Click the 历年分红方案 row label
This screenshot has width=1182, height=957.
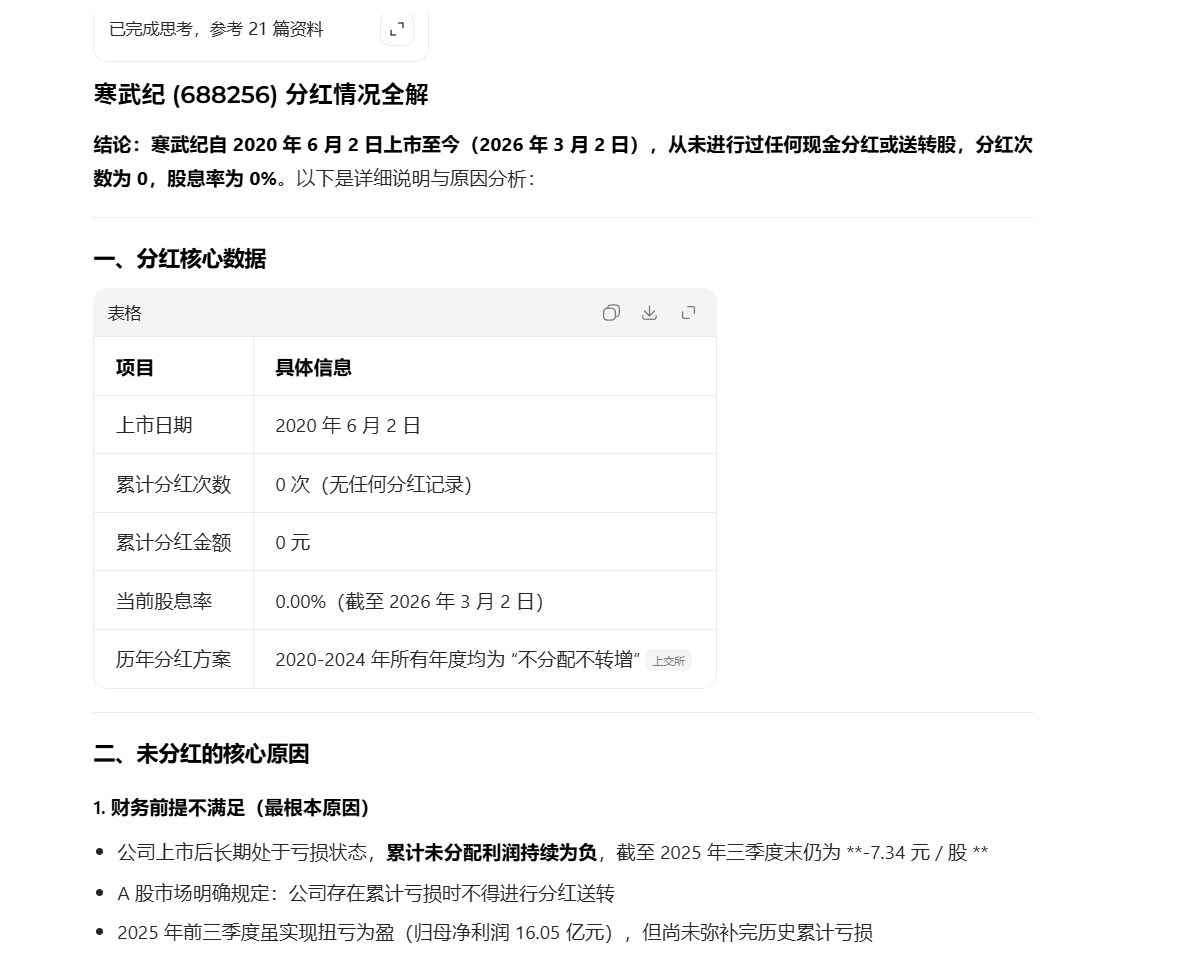coord(173,659)
